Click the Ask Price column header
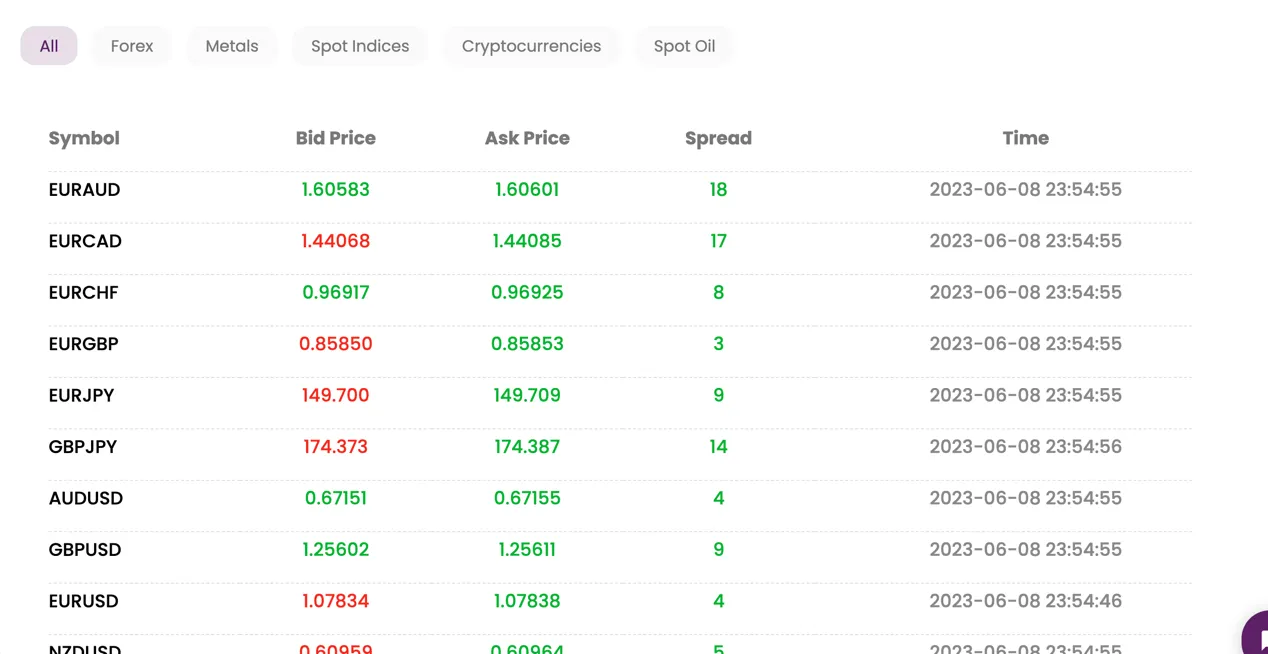The height and width of the screenshot is (654, 1268). point(527,138)
